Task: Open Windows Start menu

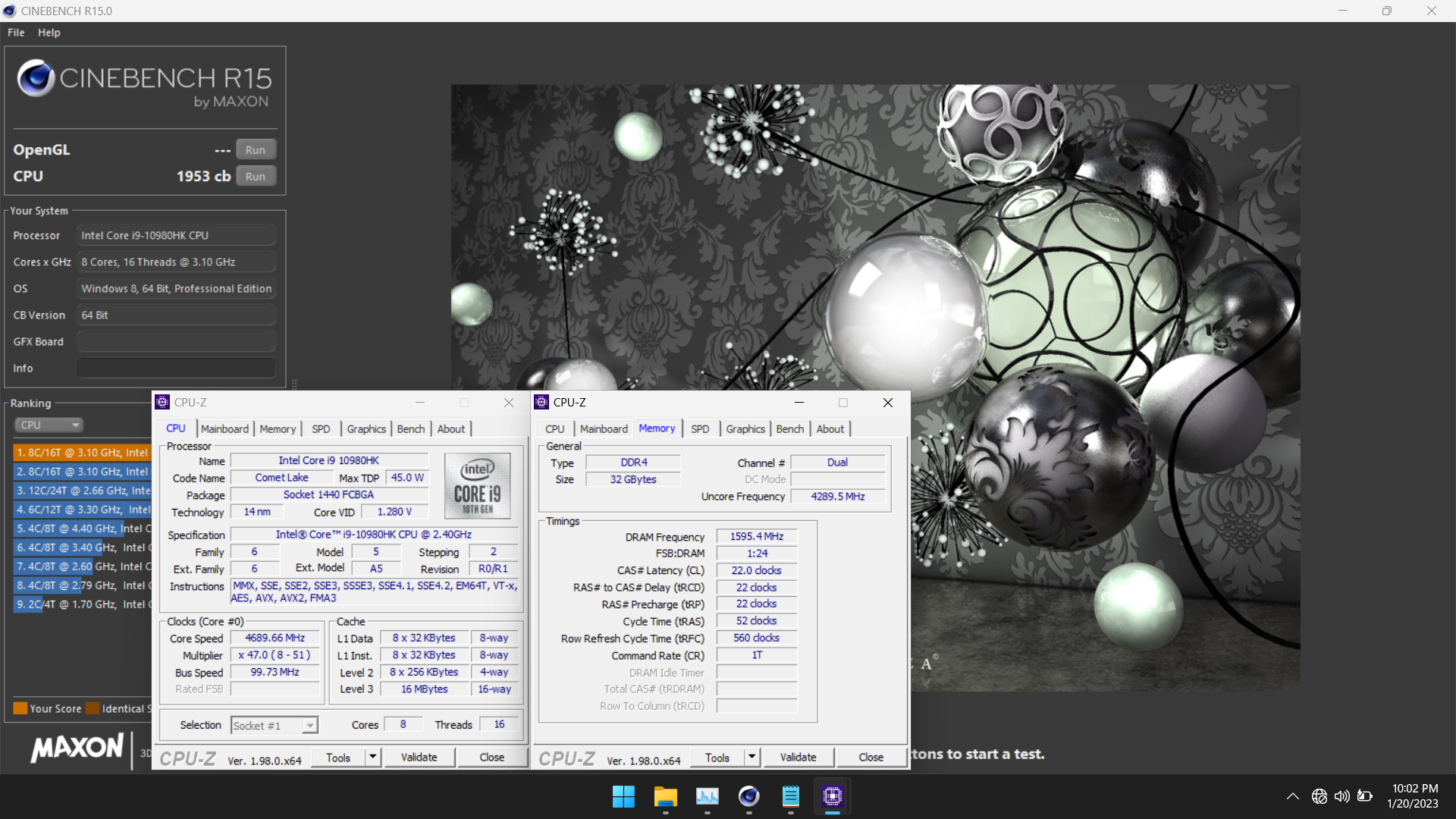Action: (623, 796)
